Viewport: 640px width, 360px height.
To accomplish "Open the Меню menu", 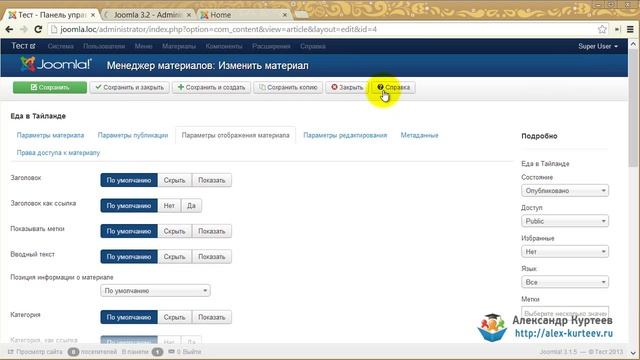I will (x=143, y=47).
